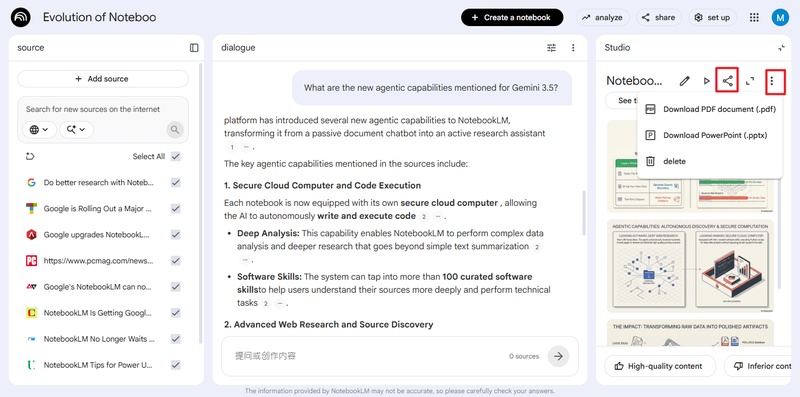Image resolution: width=800 pixels, height=397 pixels.
Task: Open dialogue settings sliders icon
Action: [x=552, y=47]
